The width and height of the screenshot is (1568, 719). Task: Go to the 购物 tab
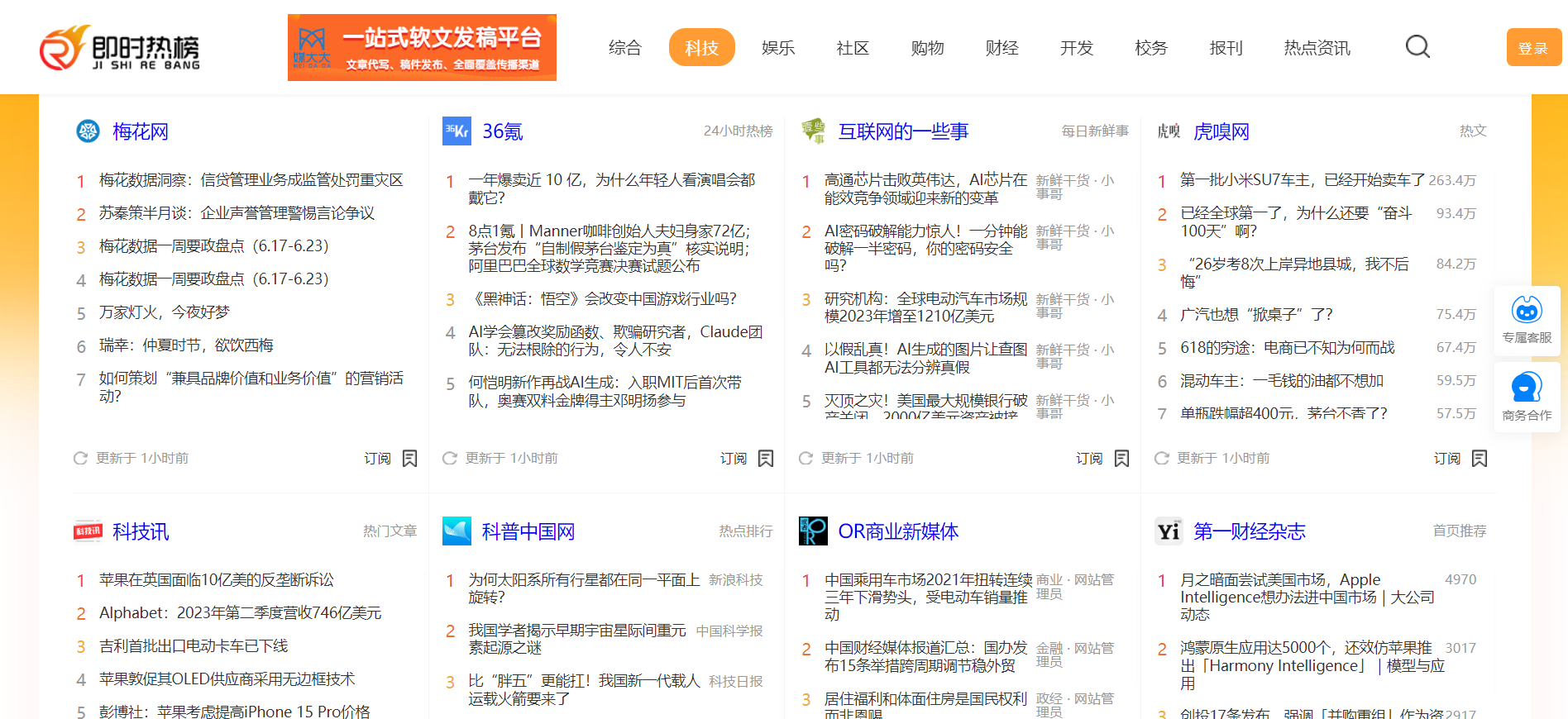(927, 48)
